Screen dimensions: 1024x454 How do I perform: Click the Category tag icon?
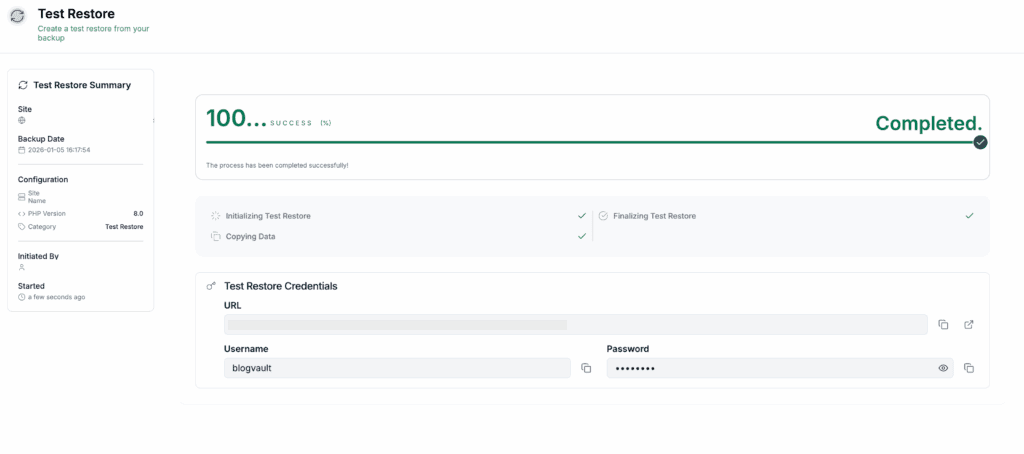click(22, 227)
